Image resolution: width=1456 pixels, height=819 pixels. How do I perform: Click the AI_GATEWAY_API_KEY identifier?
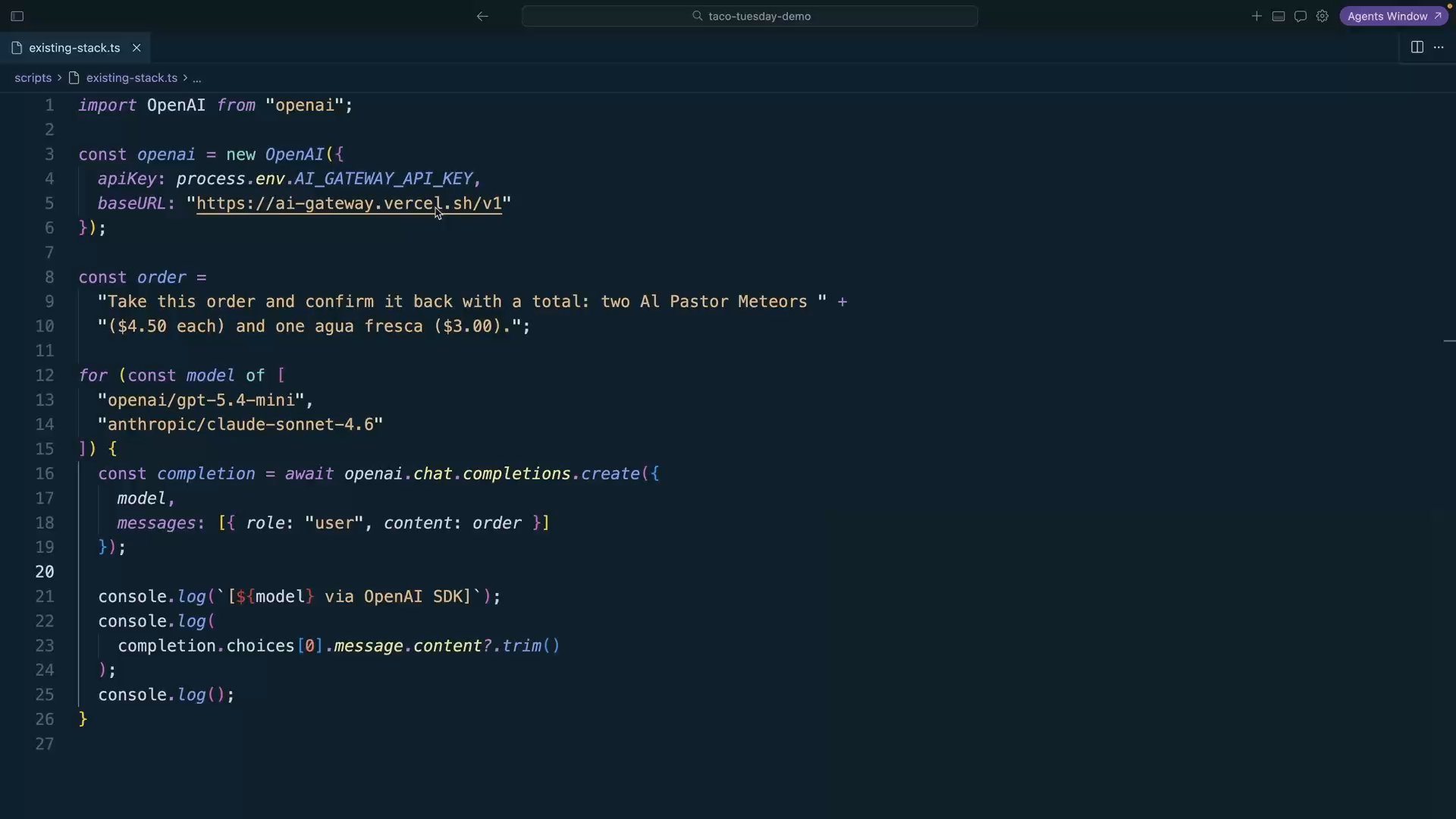click(383, 179)
